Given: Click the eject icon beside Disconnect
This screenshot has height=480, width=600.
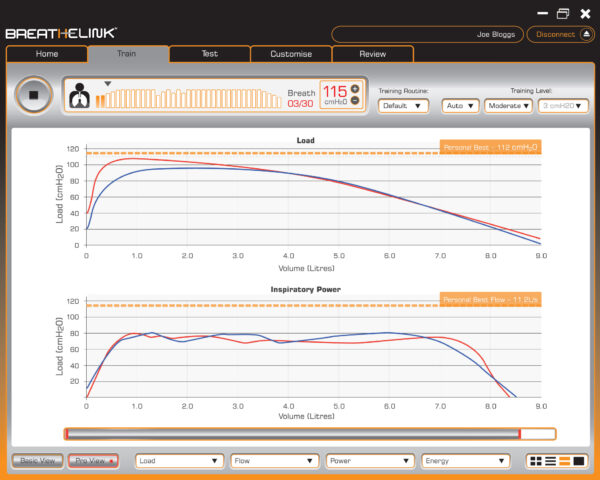Looking at the screenshot, I should pyautogui.click(x=586, y=34).
